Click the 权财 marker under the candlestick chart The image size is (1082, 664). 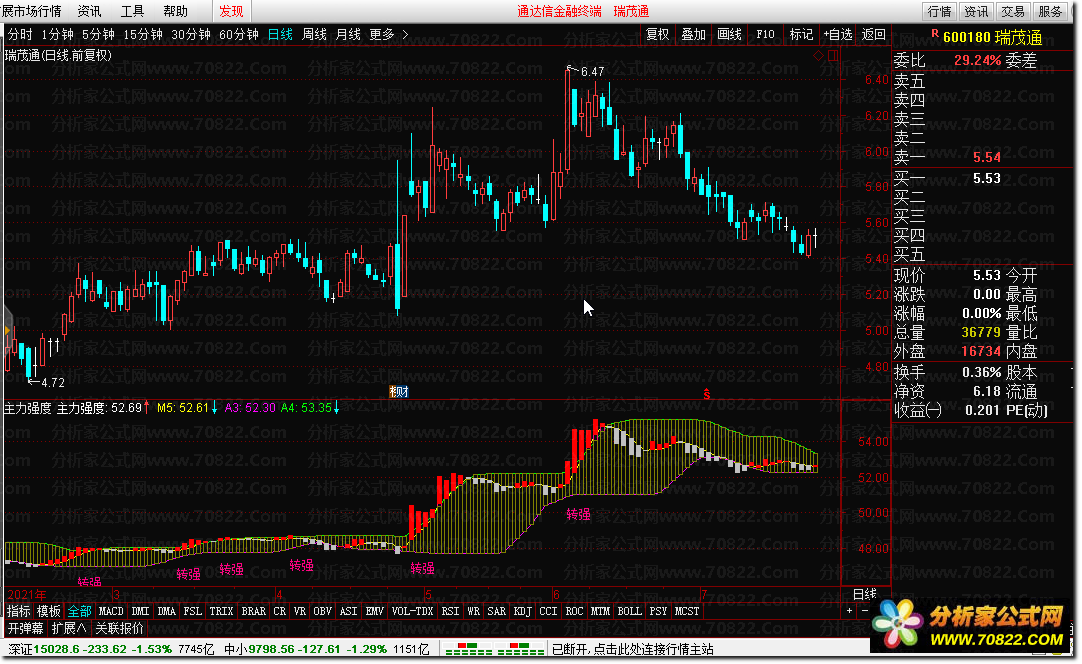399,391
